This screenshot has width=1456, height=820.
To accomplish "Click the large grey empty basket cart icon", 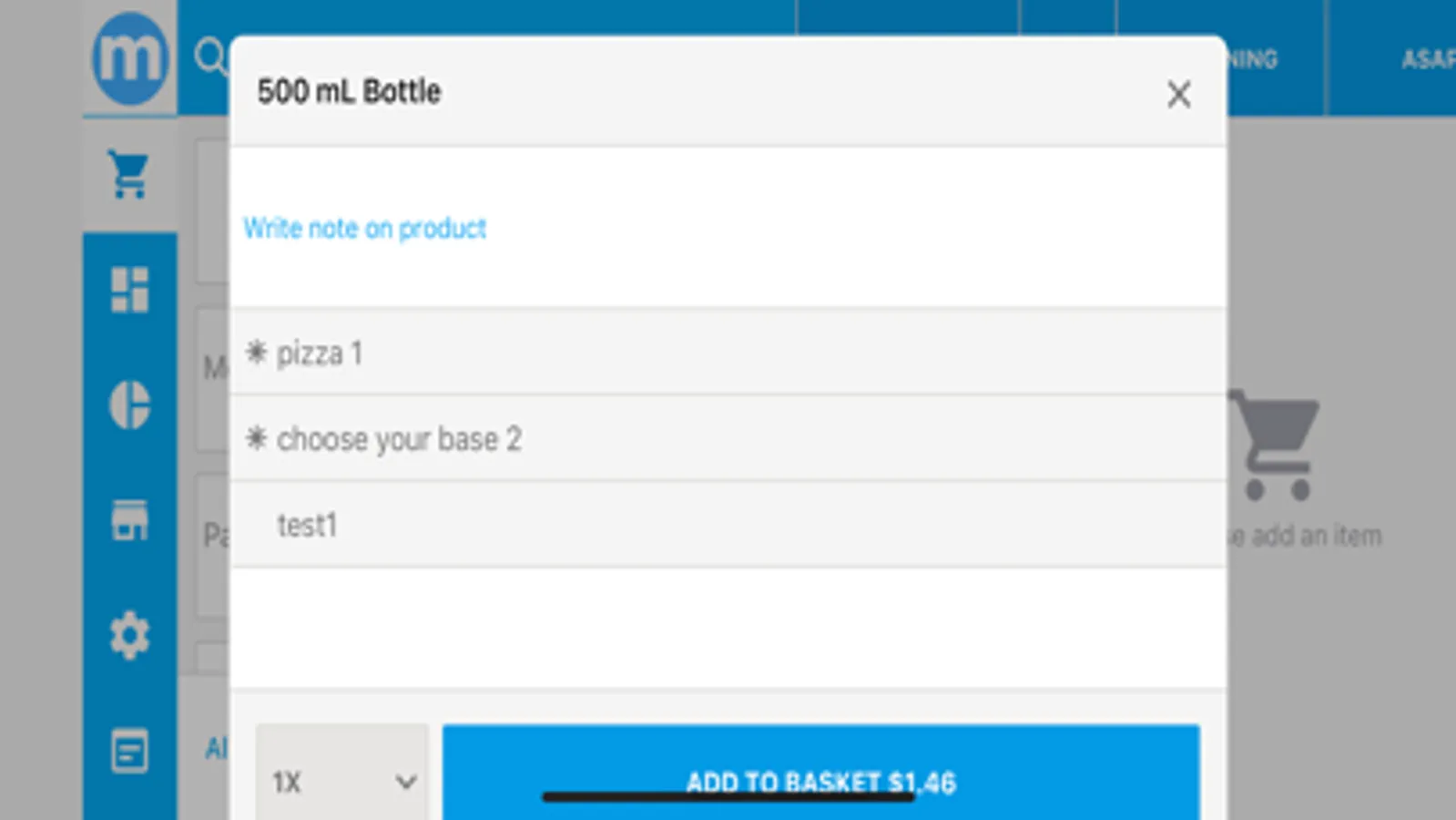I will 1275,445.
